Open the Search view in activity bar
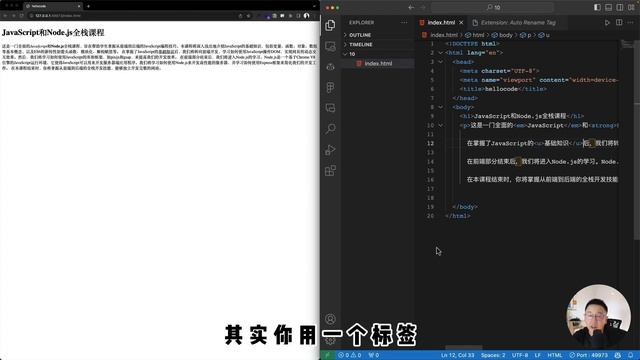Image resolution: width=640 pixels, height=360 pixels. pyautogui.click(x=330, y=129)
